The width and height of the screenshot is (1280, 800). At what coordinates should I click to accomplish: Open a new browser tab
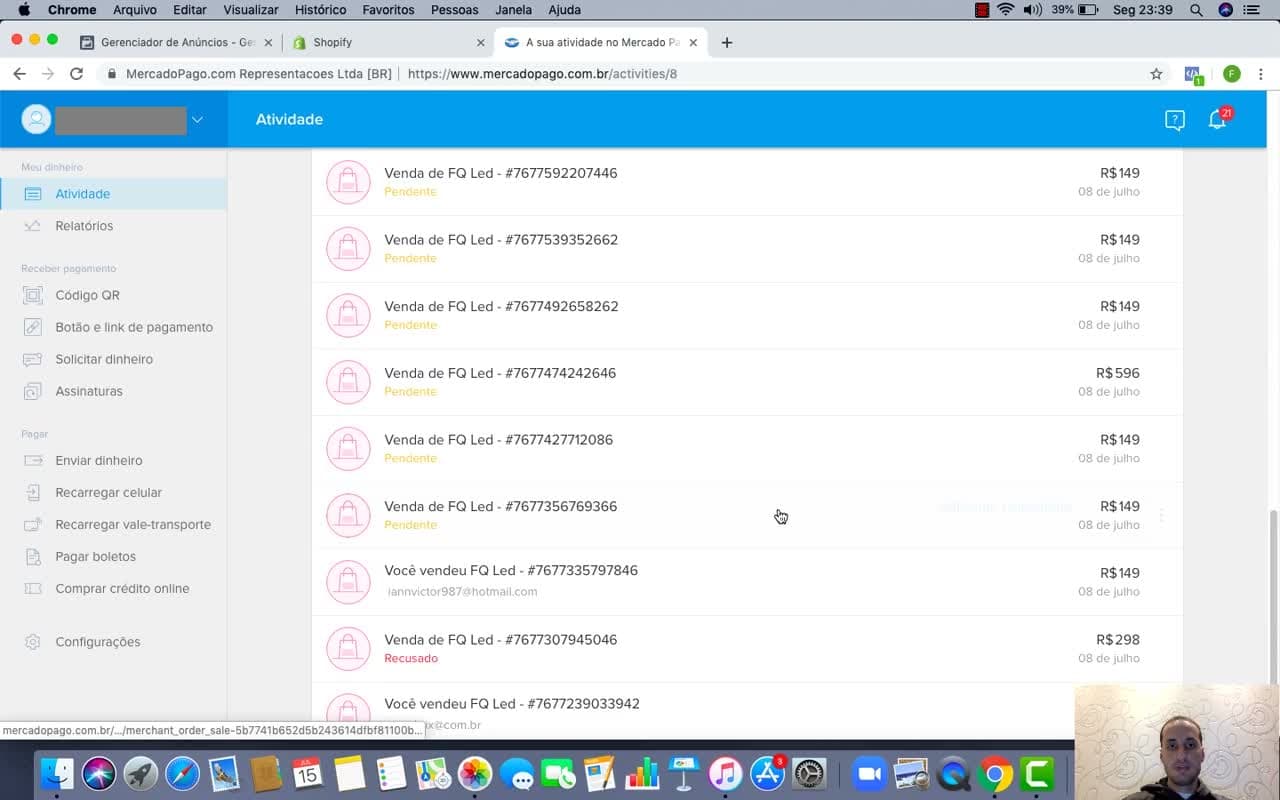click(x=727, y=43)
